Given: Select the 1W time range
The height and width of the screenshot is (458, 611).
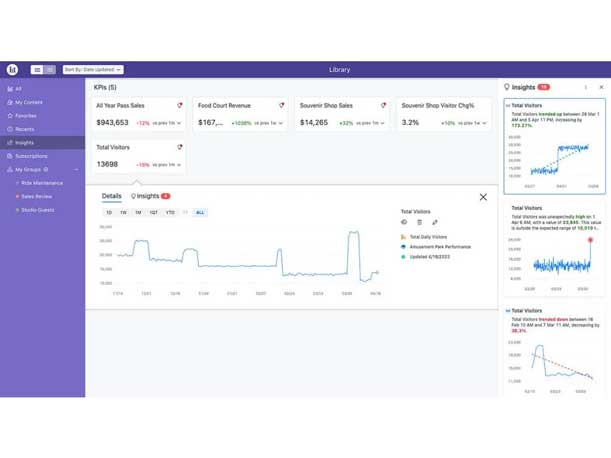Looking at the screenshot, I should pyautogui.click(x=124, y=213).
